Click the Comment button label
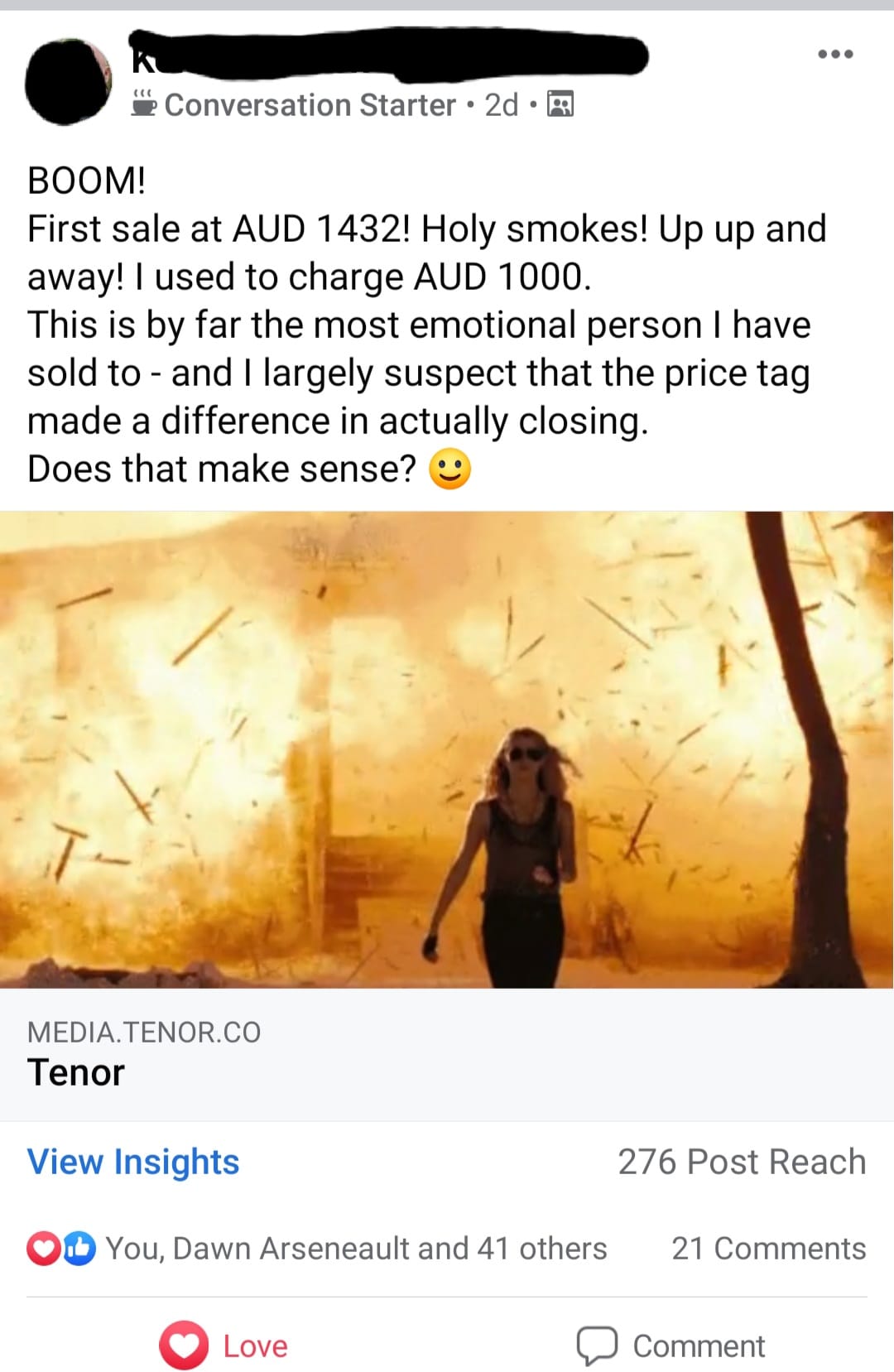 pyautogui.click(x=699, y=1346)
